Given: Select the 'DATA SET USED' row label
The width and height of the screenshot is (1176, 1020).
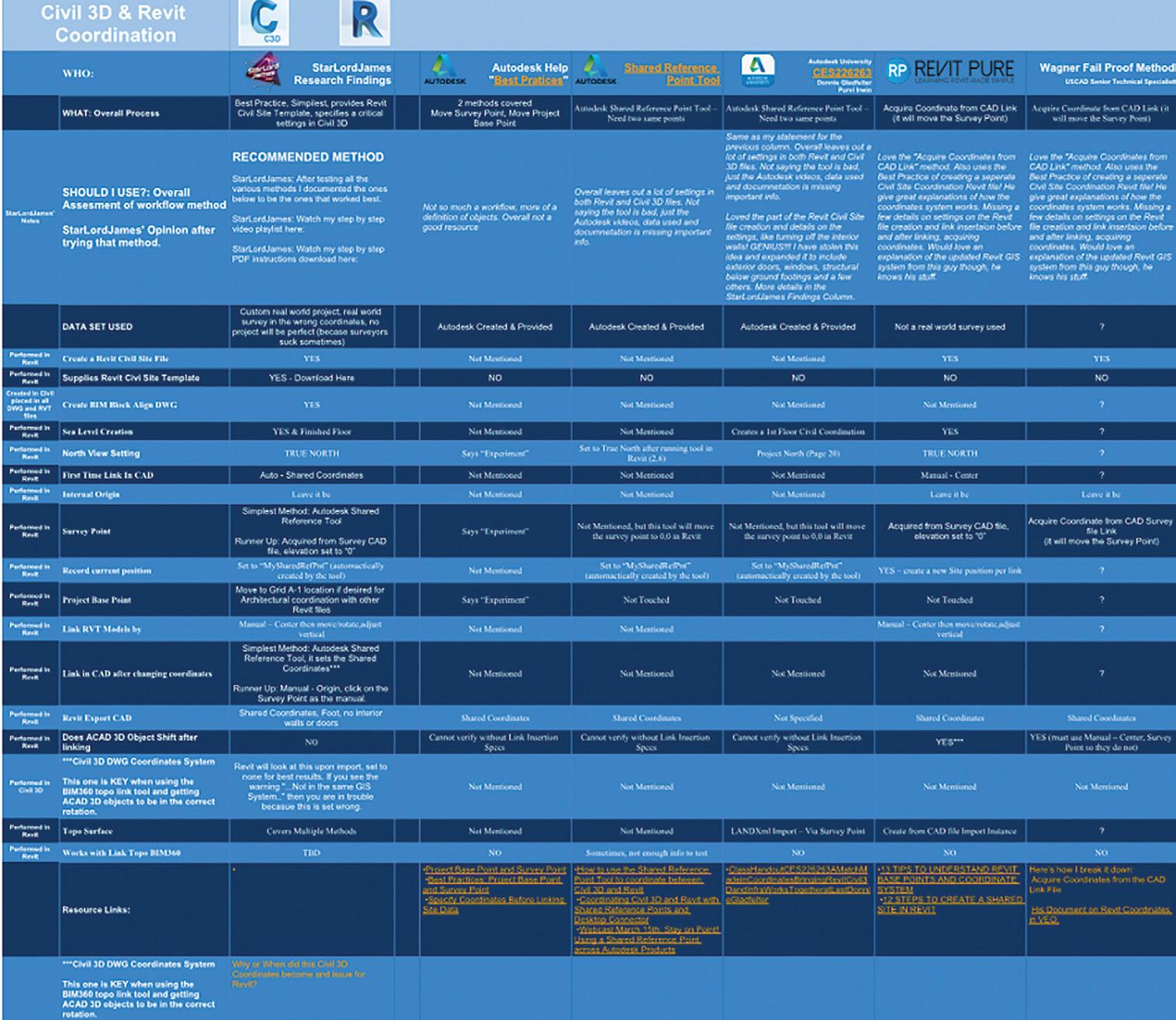Looking at the screenshot, I should pos(98,327).
